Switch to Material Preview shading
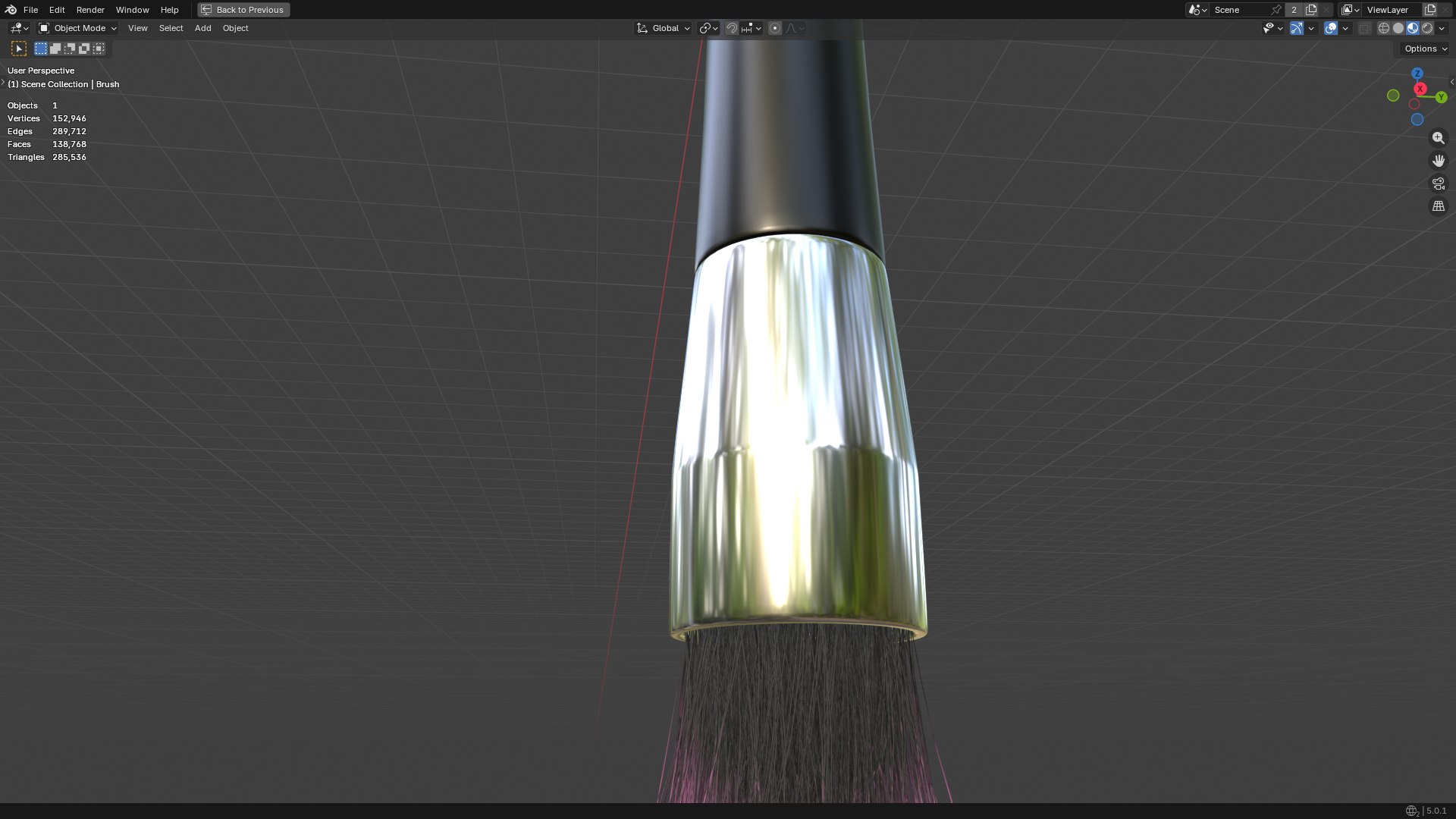The height and width of the screenshot is (819, 1456). point(1413,28)
